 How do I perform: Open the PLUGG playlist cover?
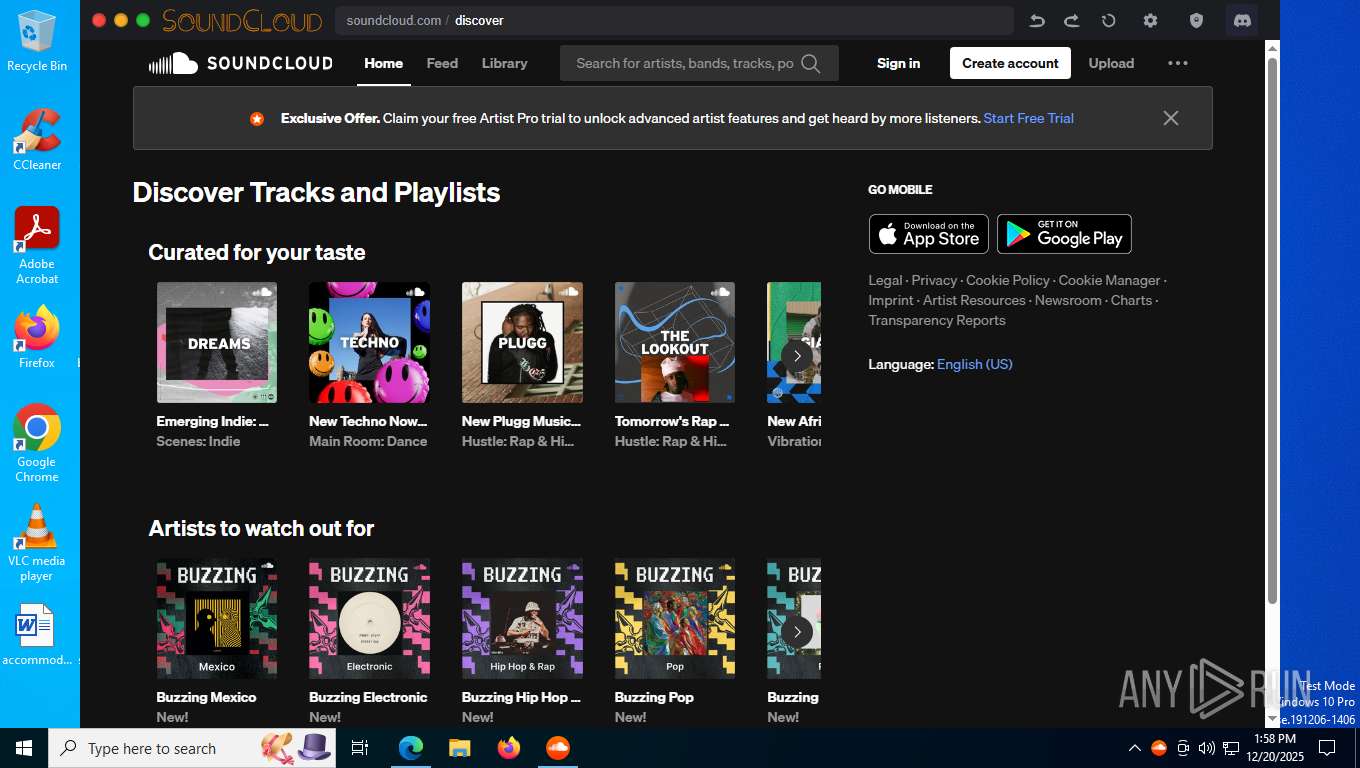[x=522, y=342]
